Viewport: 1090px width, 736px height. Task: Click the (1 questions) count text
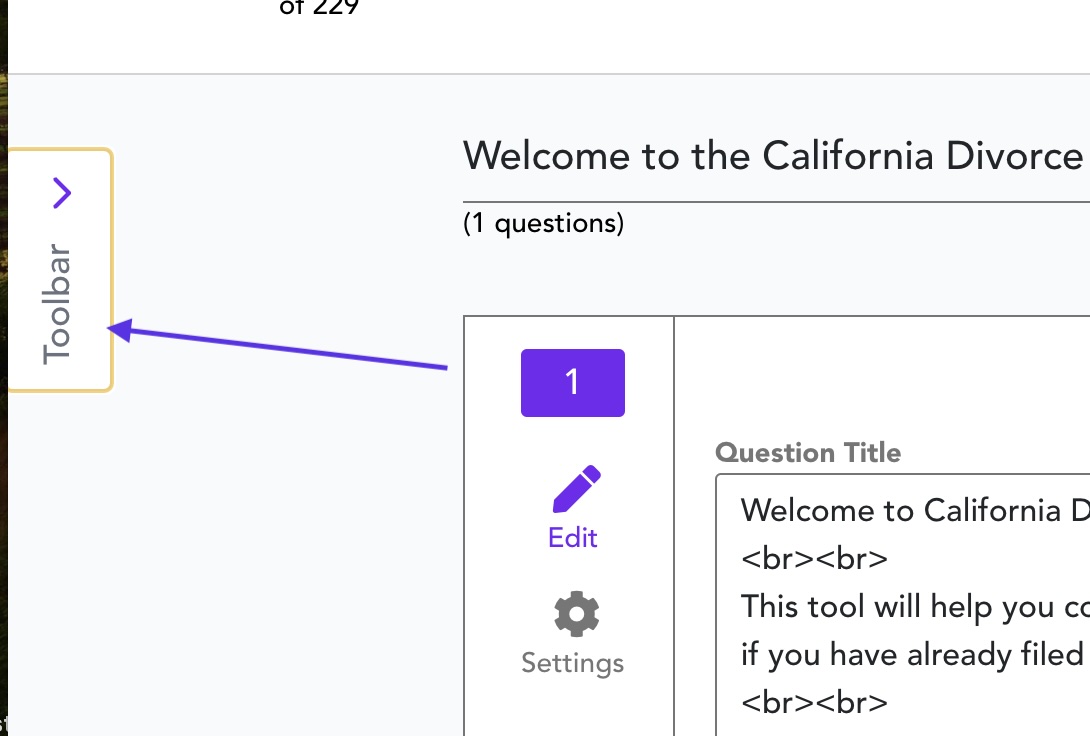[544, 223]
